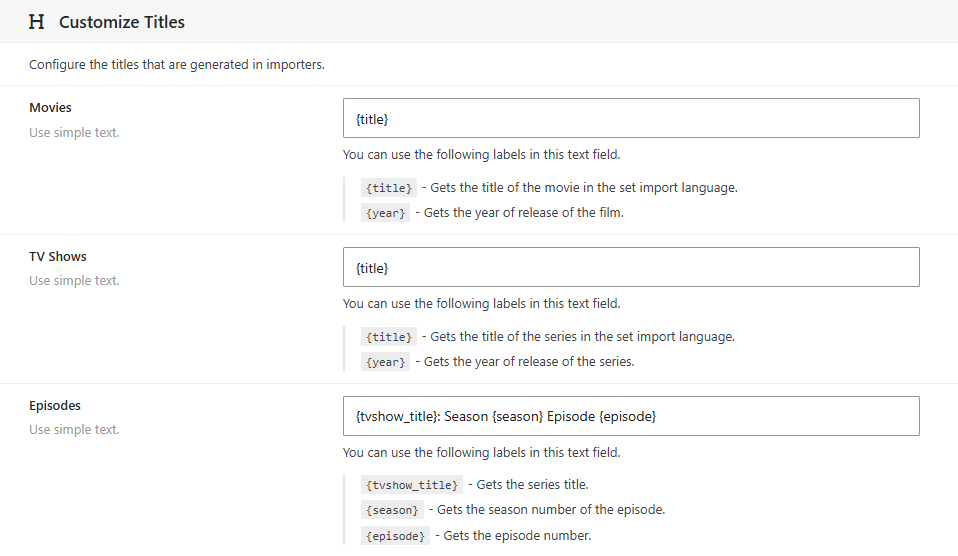
Task: Click the Episodes title input field
Action: [631, 416]
